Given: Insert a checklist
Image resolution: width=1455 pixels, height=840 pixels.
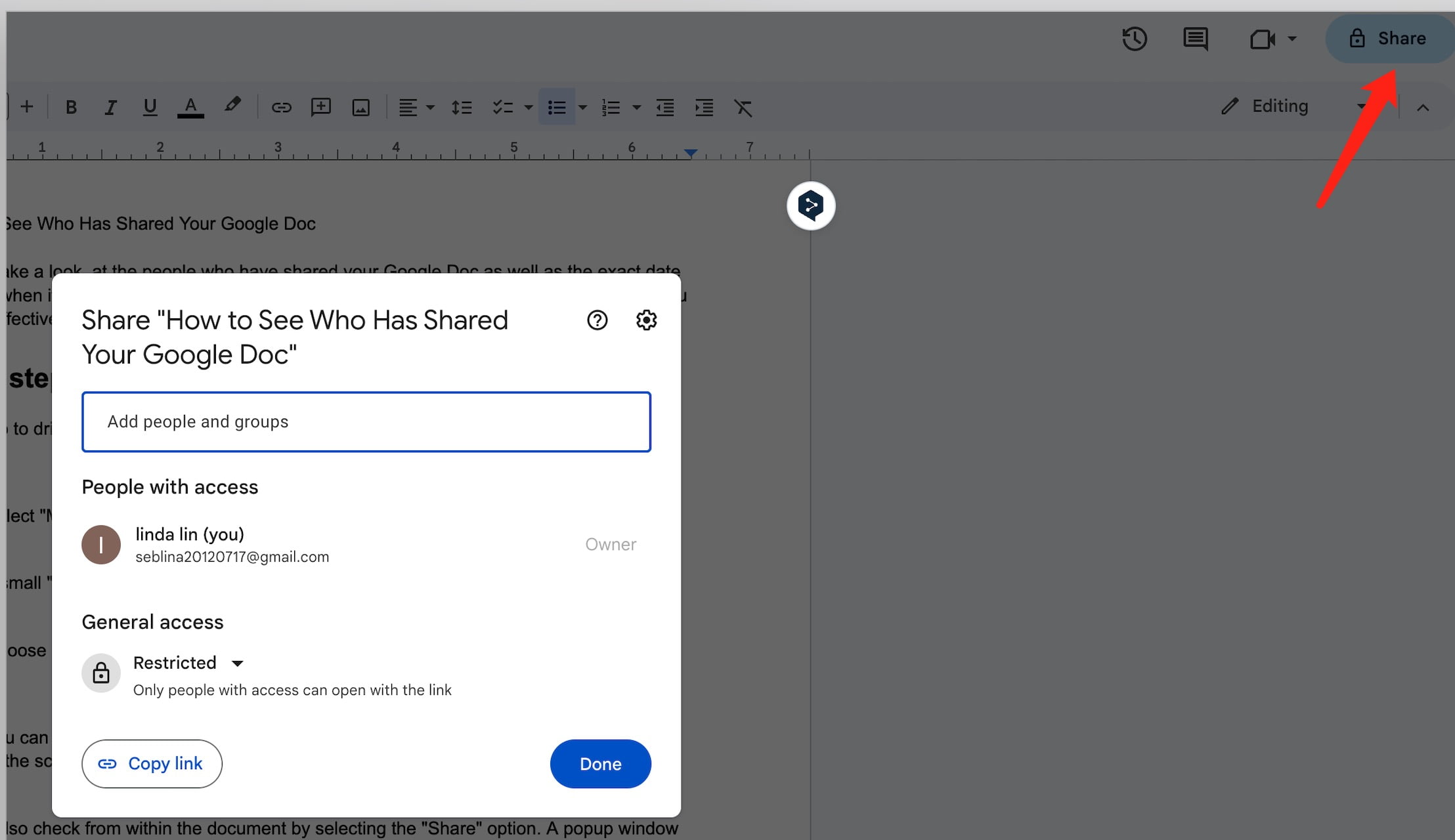Looking at the screenshot, I should [x=502, y=107].
